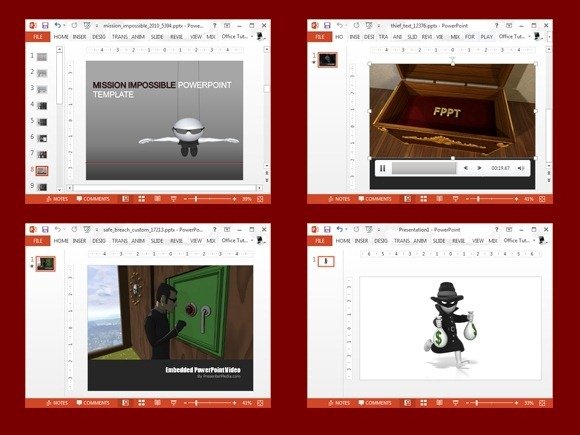This screenshot has width=580, height=435.
Task: Select slide 8 thumbnail in mission_impossible window
Action: click(x=42, y=171)
